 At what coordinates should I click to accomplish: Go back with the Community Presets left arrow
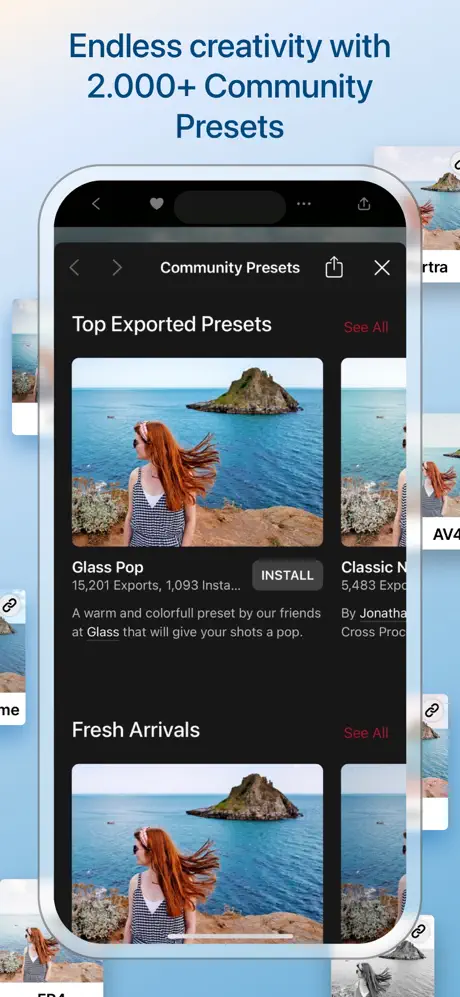pos(74,268)
